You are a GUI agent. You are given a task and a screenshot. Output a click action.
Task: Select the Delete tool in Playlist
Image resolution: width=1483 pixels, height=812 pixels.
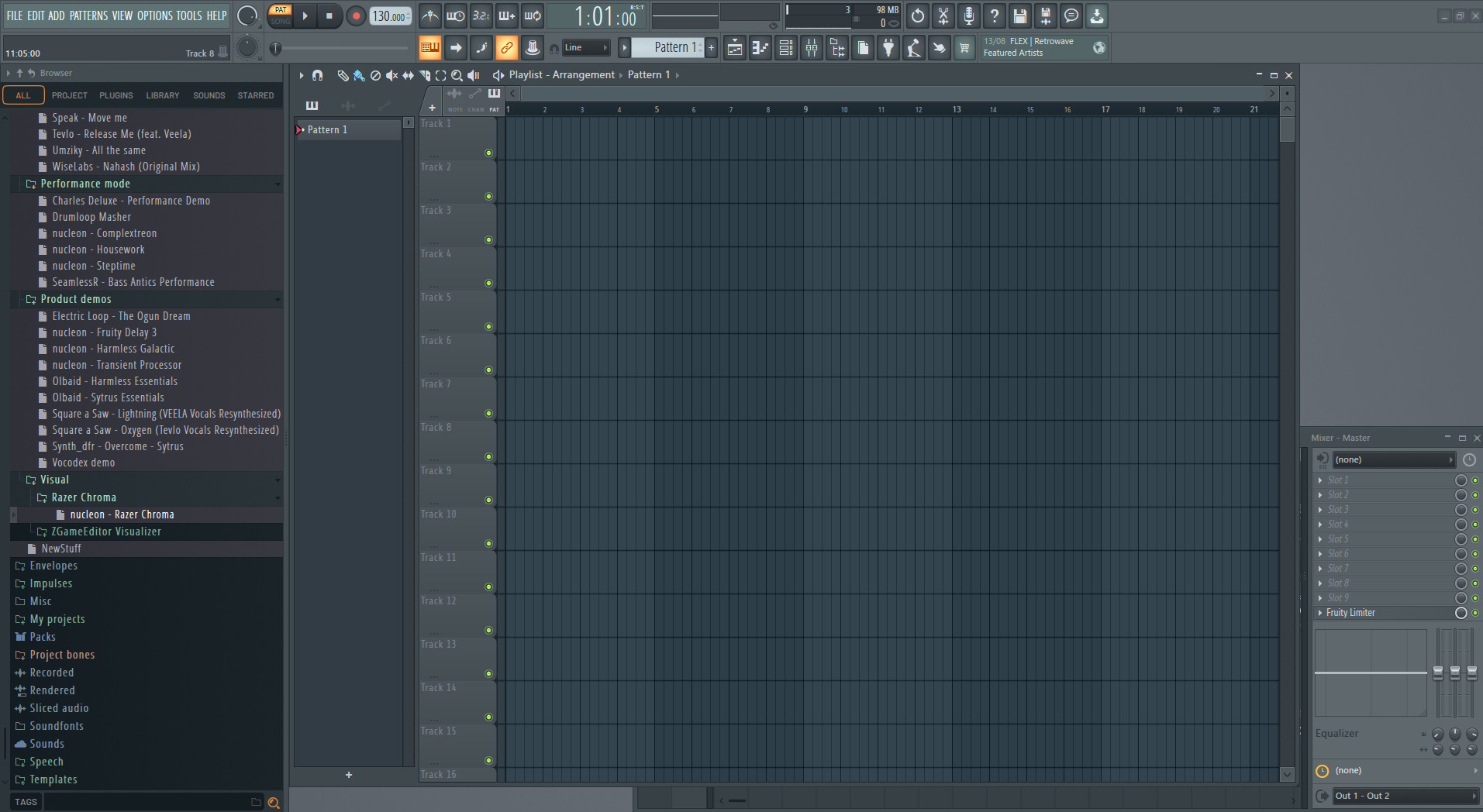[375, 75]
